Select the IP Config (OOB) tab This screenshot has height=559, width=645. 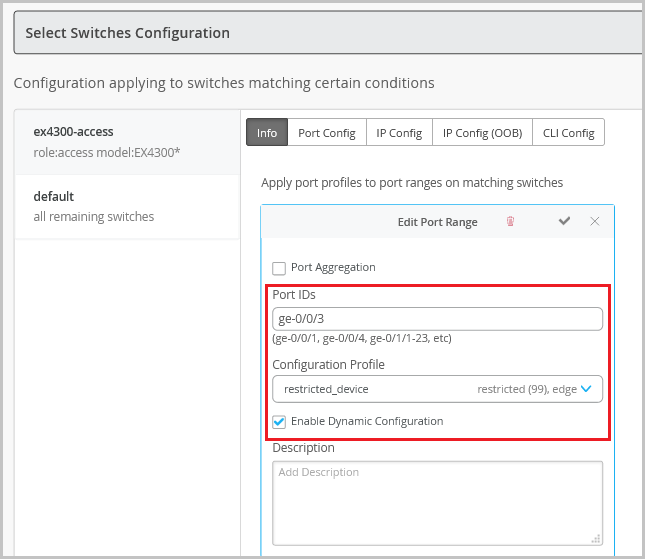pyautogui.click(x=482, y=133)
